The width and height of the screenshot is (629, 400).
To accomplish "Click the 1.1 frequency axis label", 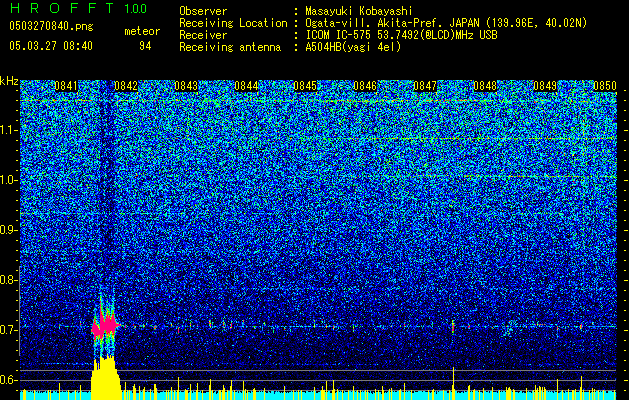I will coord(9,130).
